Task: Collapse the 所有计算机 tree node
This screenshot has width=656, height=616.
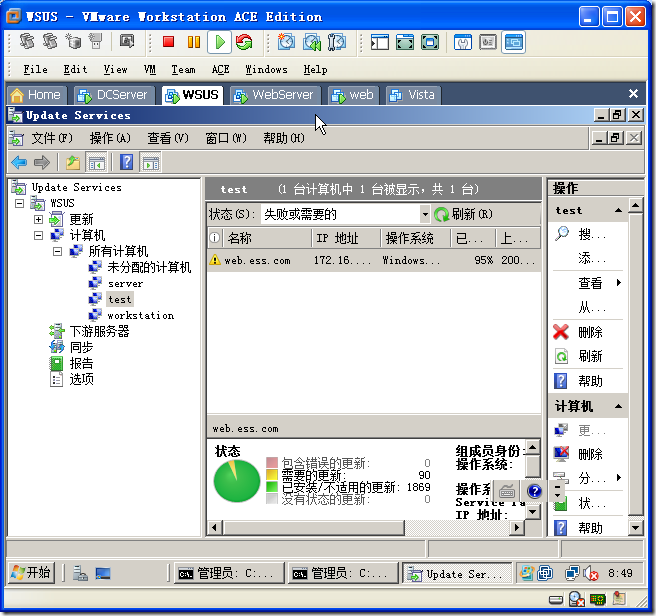Action: click(58, 251)
